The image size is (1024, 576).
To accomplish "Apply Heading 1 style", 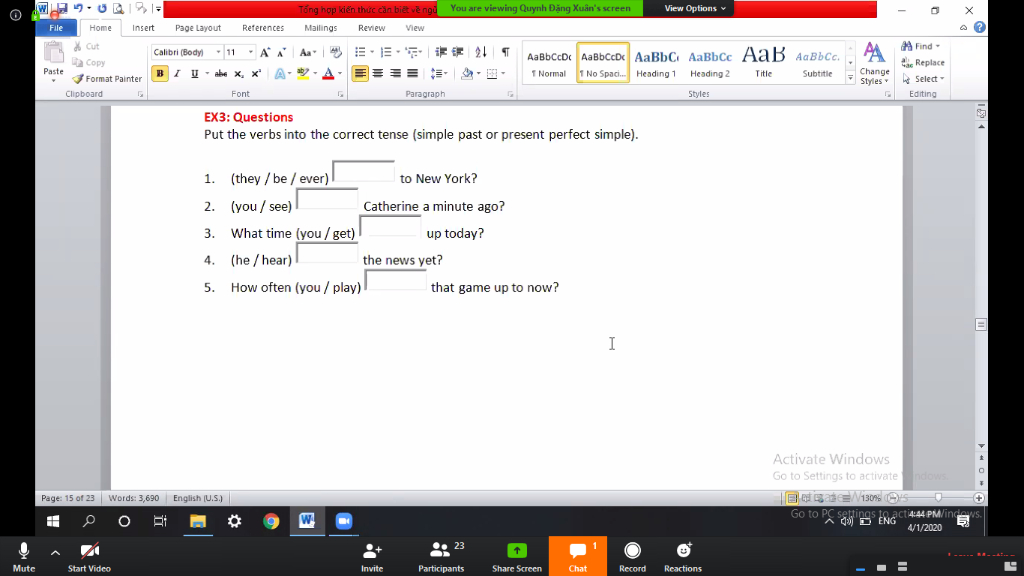I will coord(656,63).
